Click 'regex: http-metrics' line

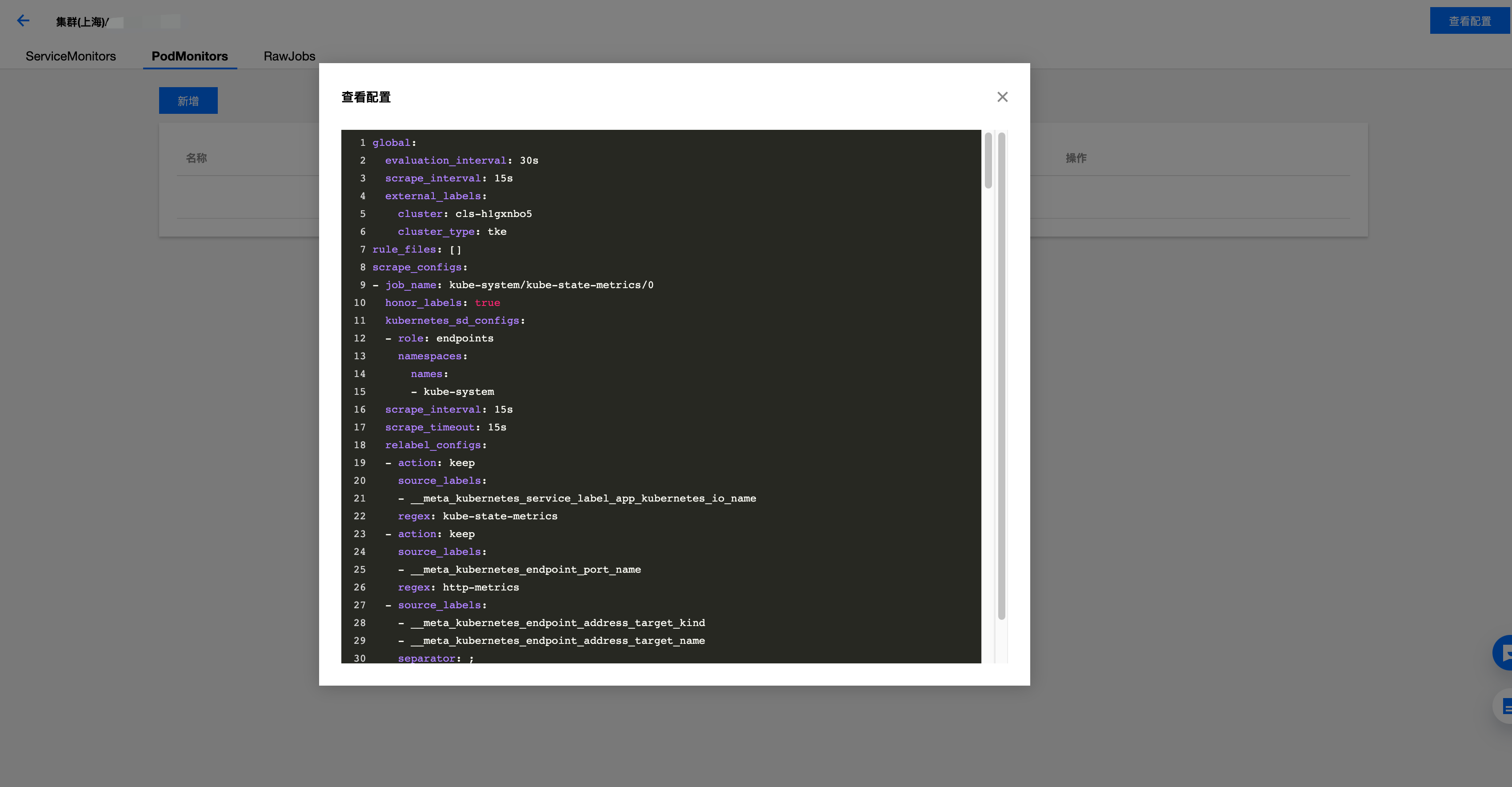458,587
